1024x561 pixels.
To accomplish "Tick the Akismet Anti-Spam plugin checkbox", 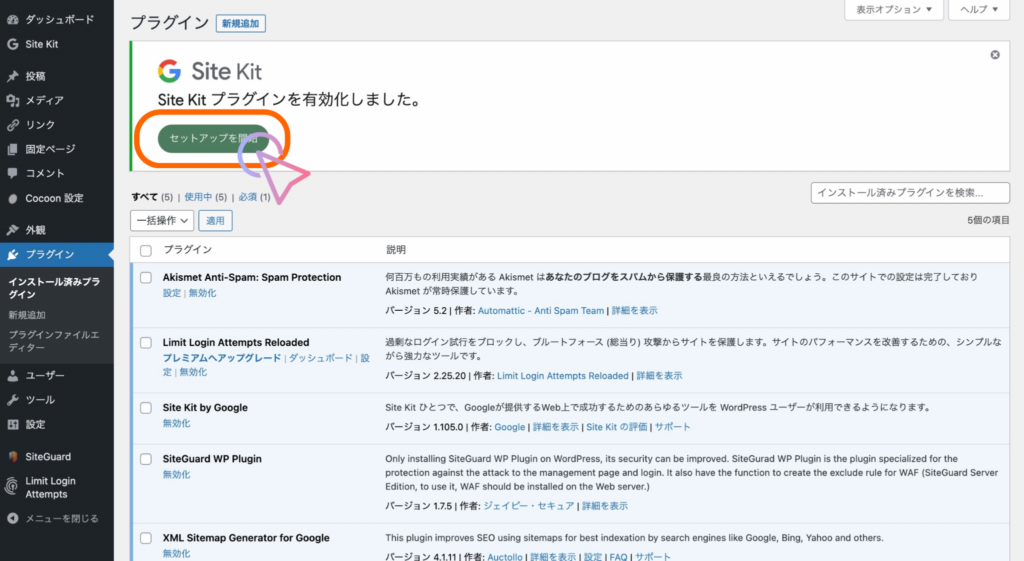I will 146,278.
